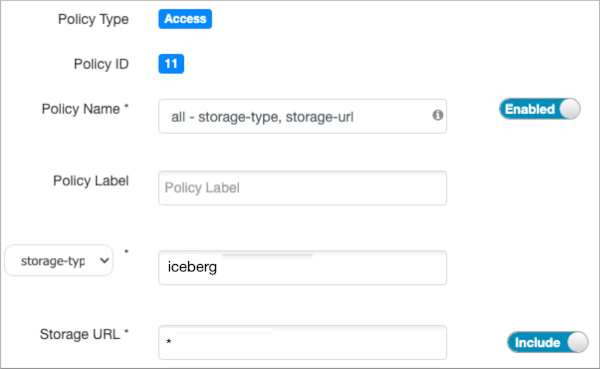Click into the Storage URL input box
The width and height of the screenshot is (600, 369).
[302, 343]
